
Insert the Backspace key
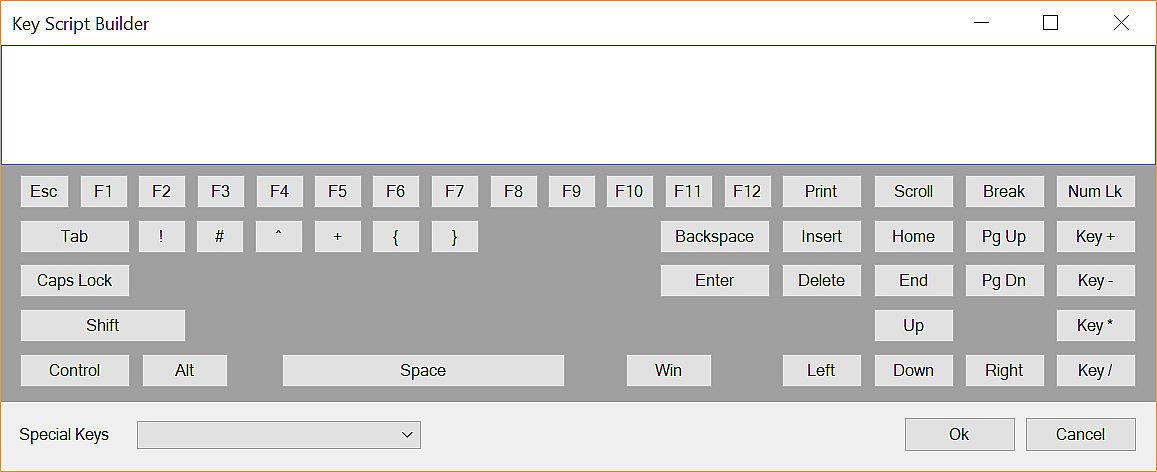pyautogui.click(x=714, y=237)
